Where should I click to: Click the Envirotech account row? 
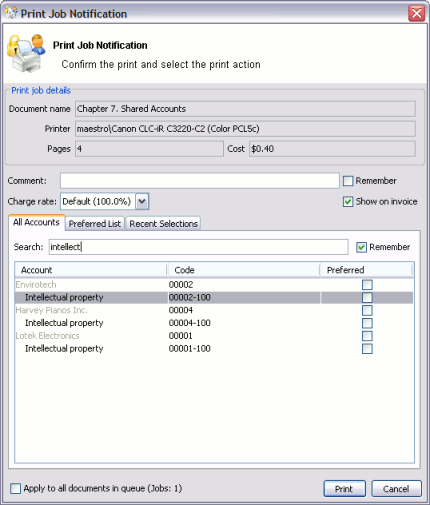pyautogui.click(x=214, y=285)
